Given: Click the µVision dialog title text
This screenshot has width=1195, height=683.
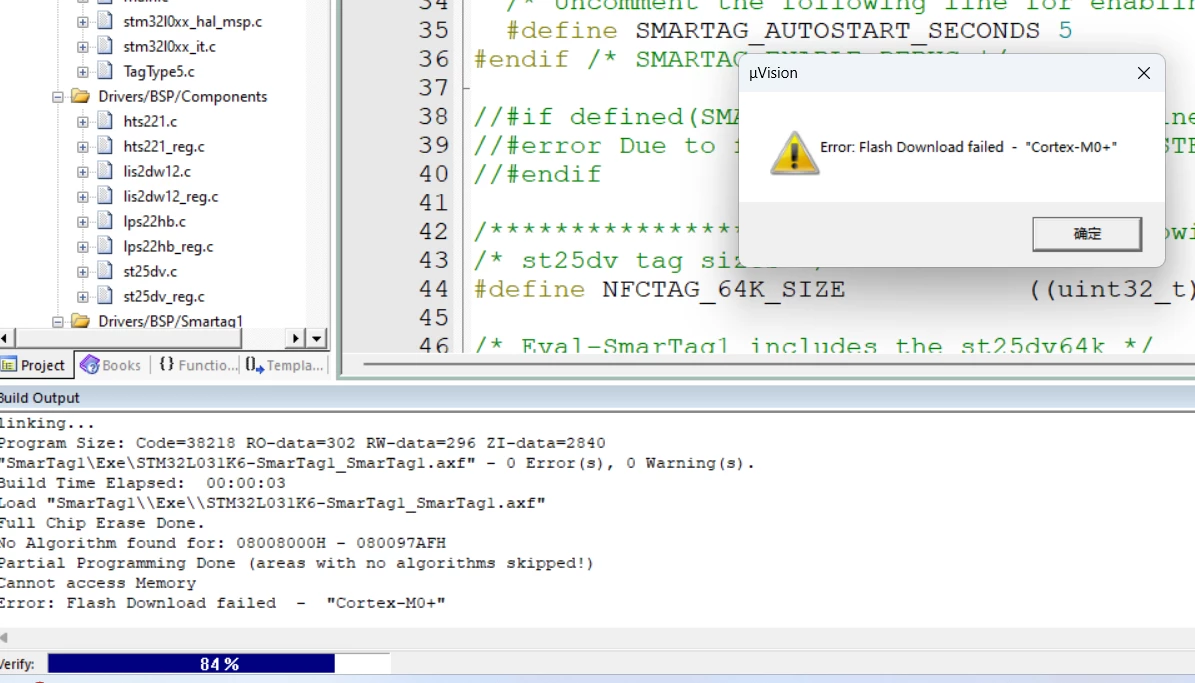Looking at the screenshot, I should click(x=773, y=73).
